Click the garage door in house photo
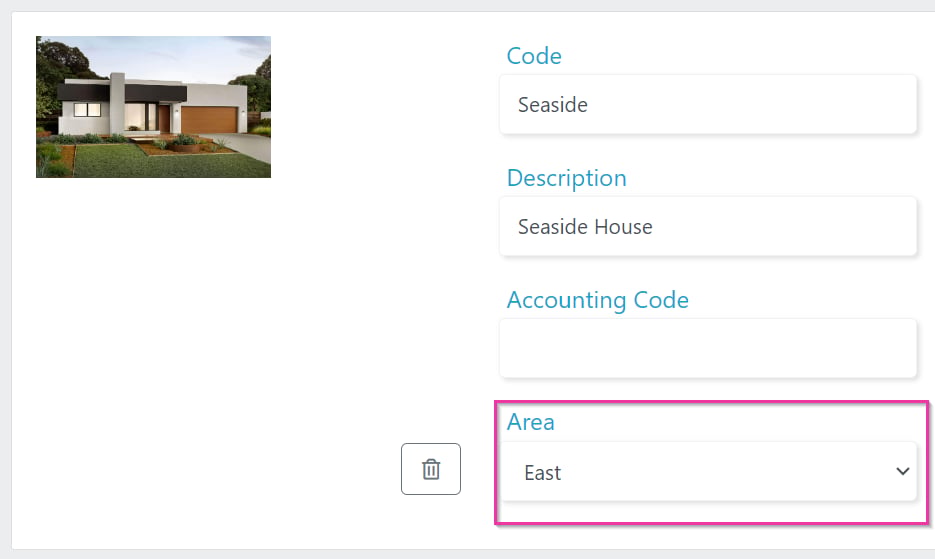Image resolution: width=935 pixels, height=559 pixels. click(x=209, y=119)
